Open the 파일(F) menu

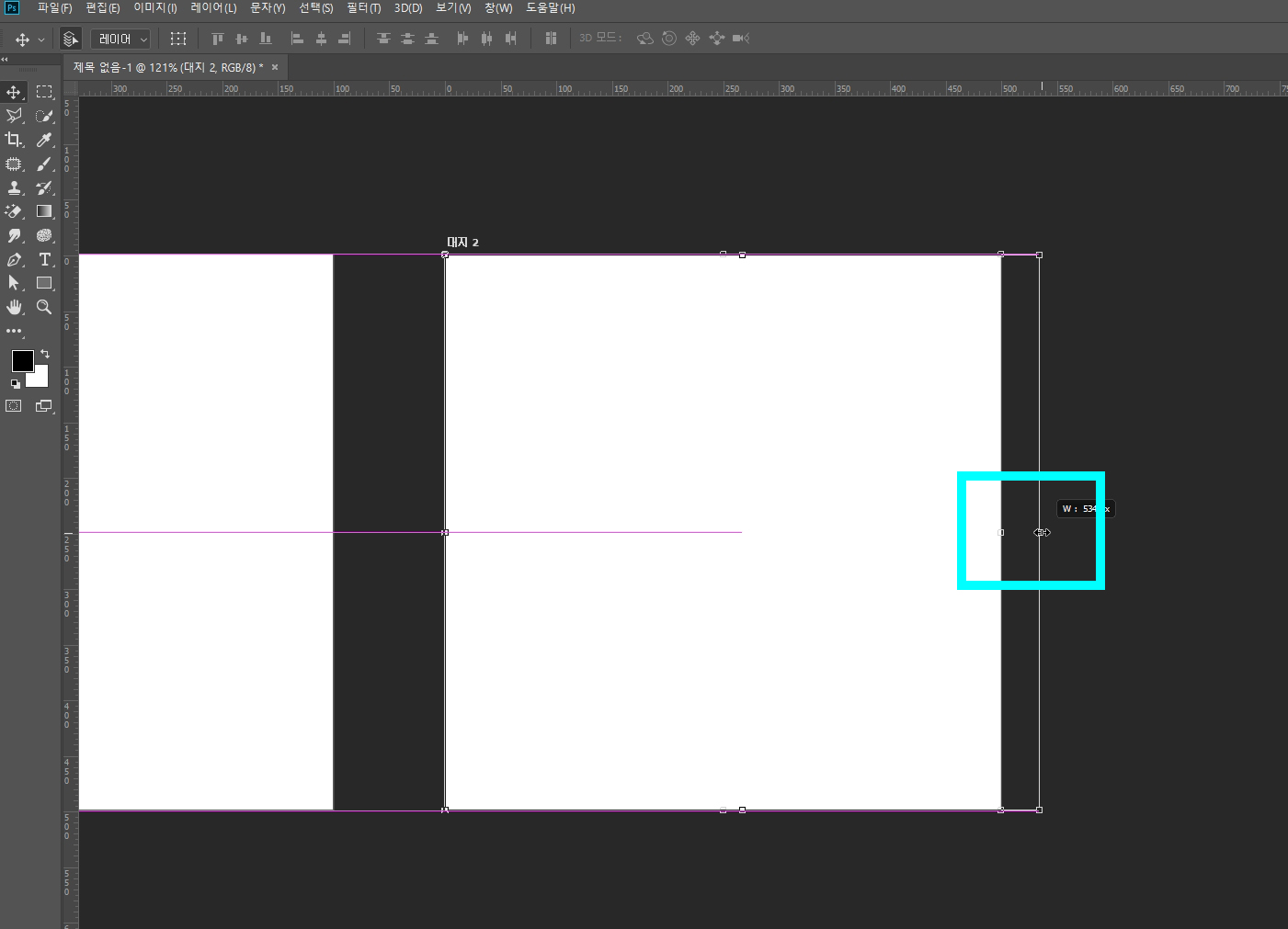coord(54,8)
